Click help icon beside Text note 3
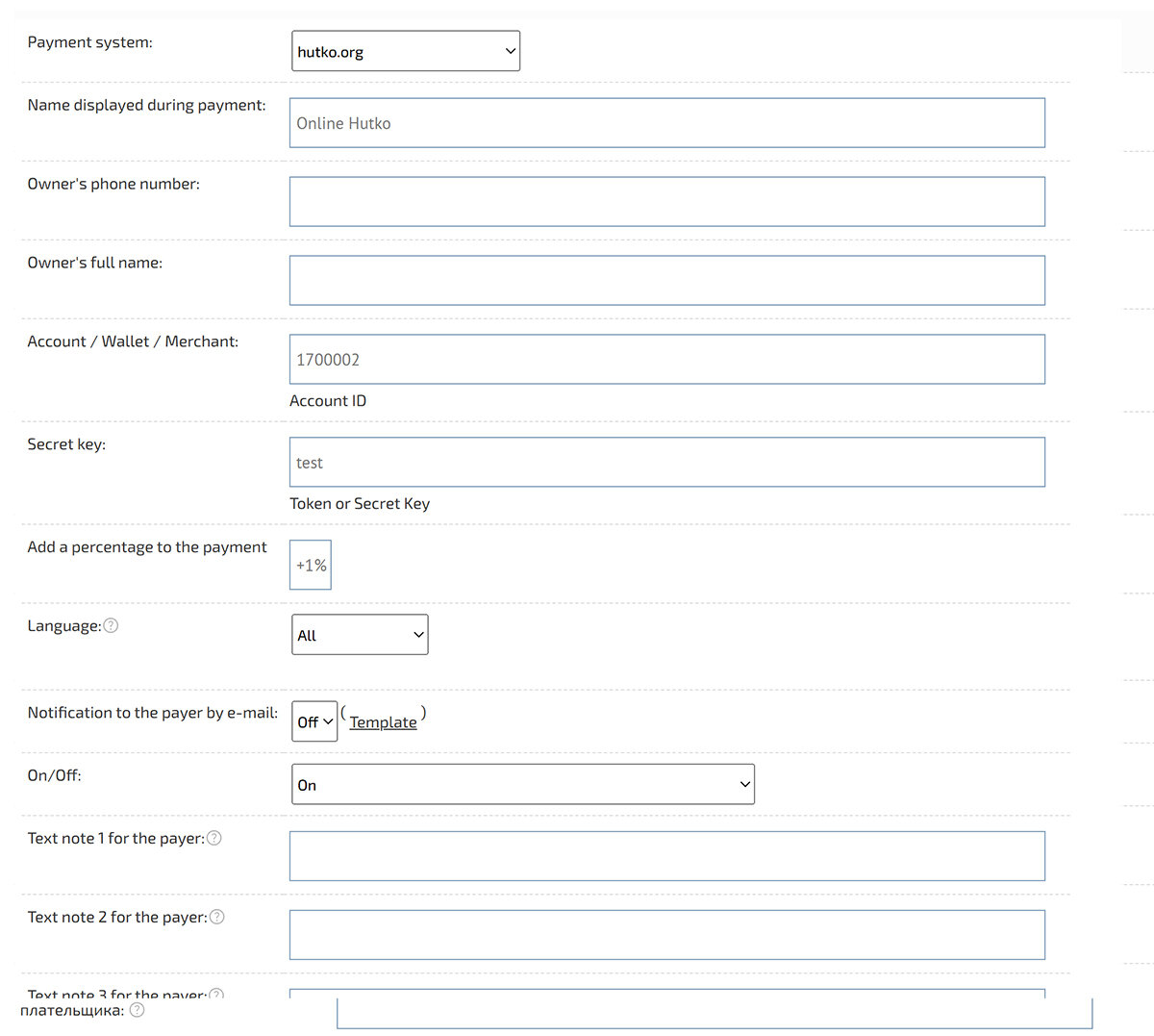Image resolution: width=1154 pixels, height=1036 pixels. tap(216, 994)
